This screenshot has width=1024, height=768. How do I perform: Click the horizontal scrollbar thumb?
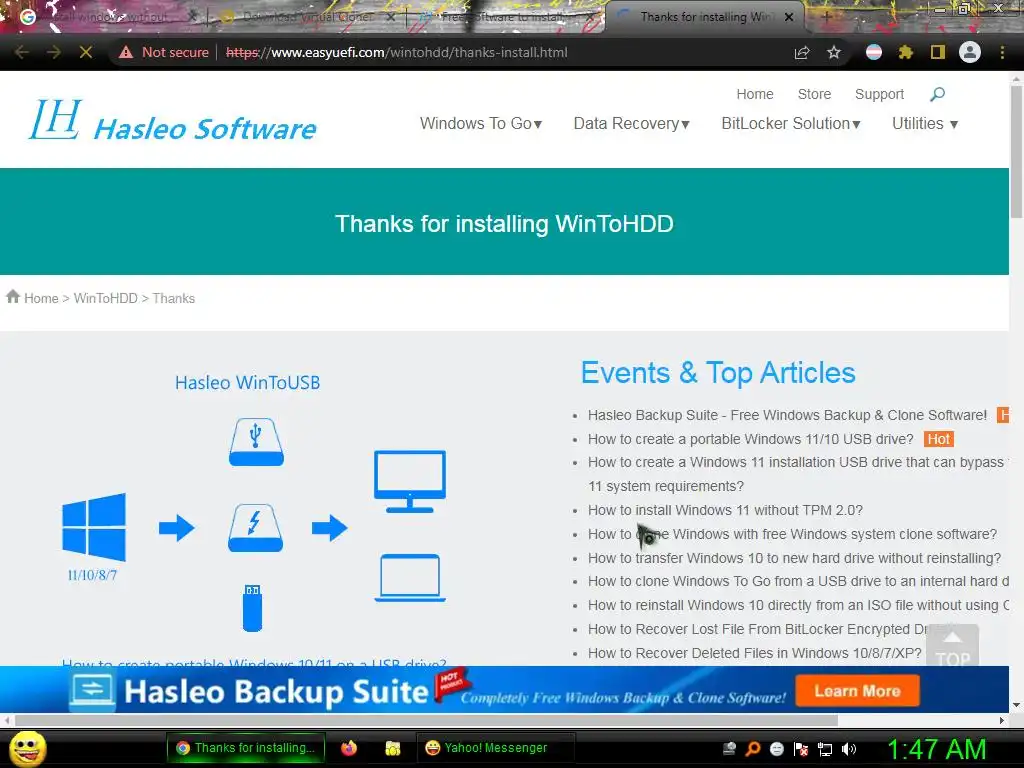pos(426,720)
